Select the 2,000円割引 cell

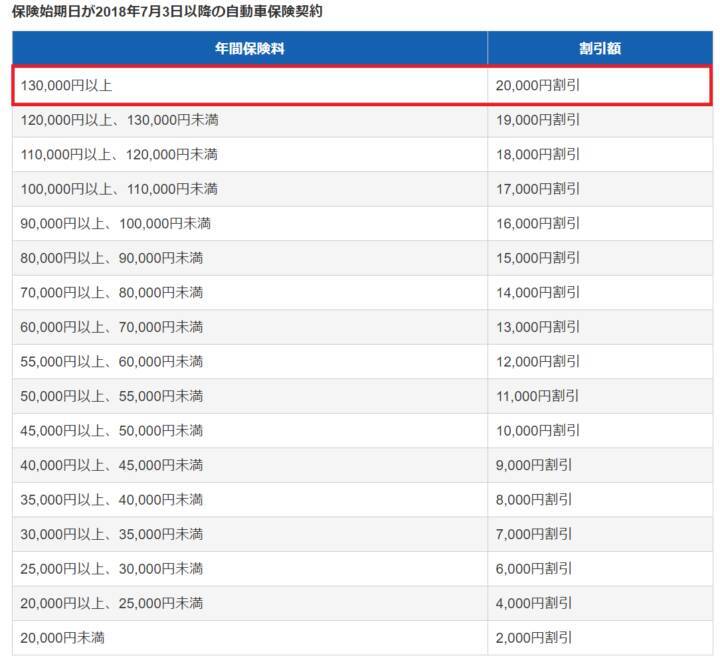tap(600, 638)
